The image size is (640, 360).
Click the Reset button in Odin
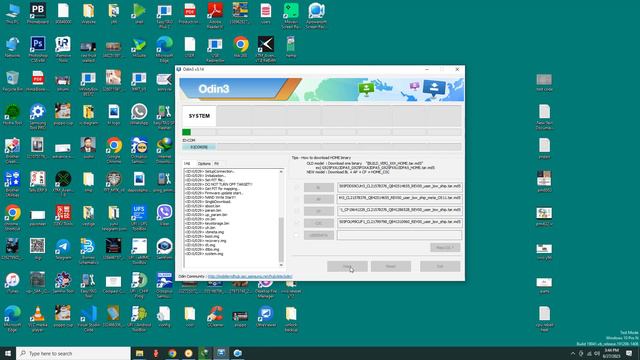[x=391, y=267]
